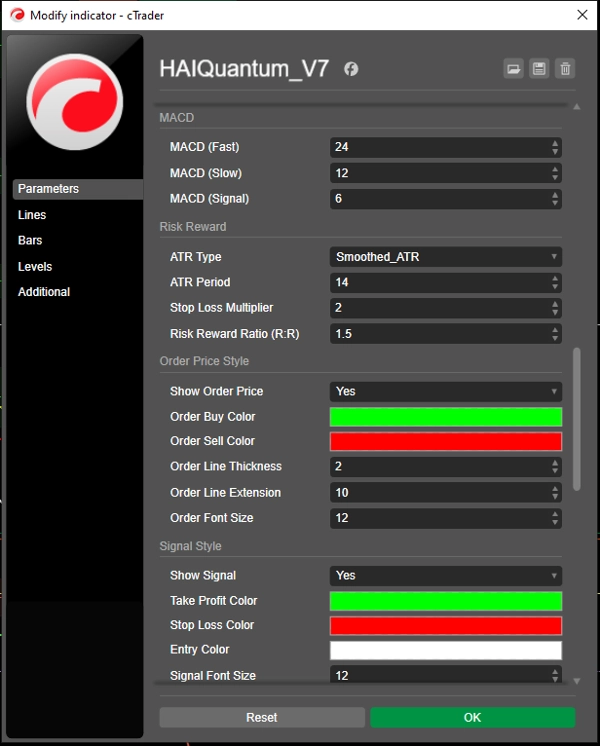Confirm with the OK button
This screenshot has height=746, width=600.
pyautogui.click(x=472, y=717)
